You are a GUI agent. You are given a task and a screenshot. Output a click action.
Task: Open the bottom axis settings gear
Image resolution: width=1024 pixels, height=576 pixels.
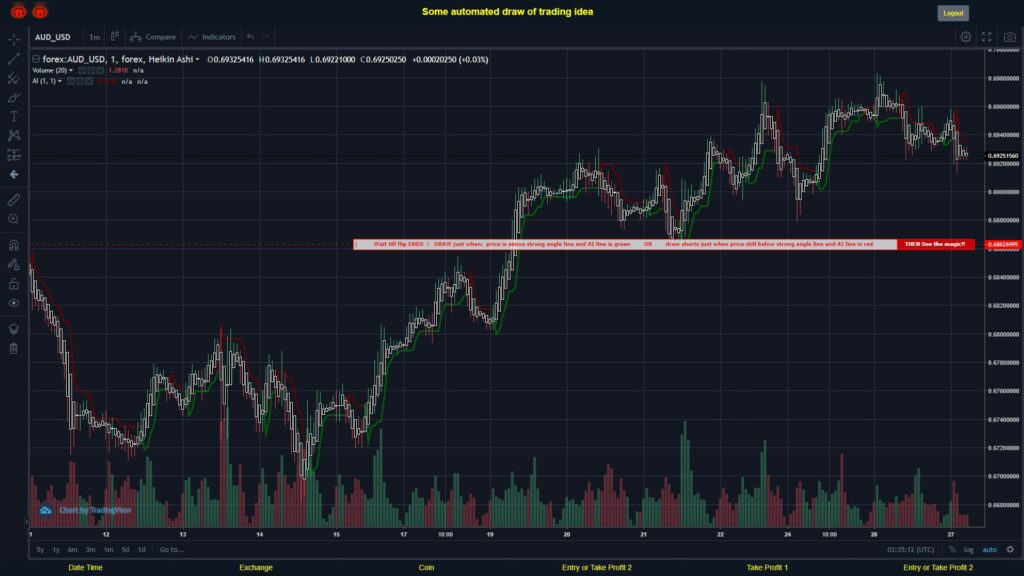(x=1010, y=550)
